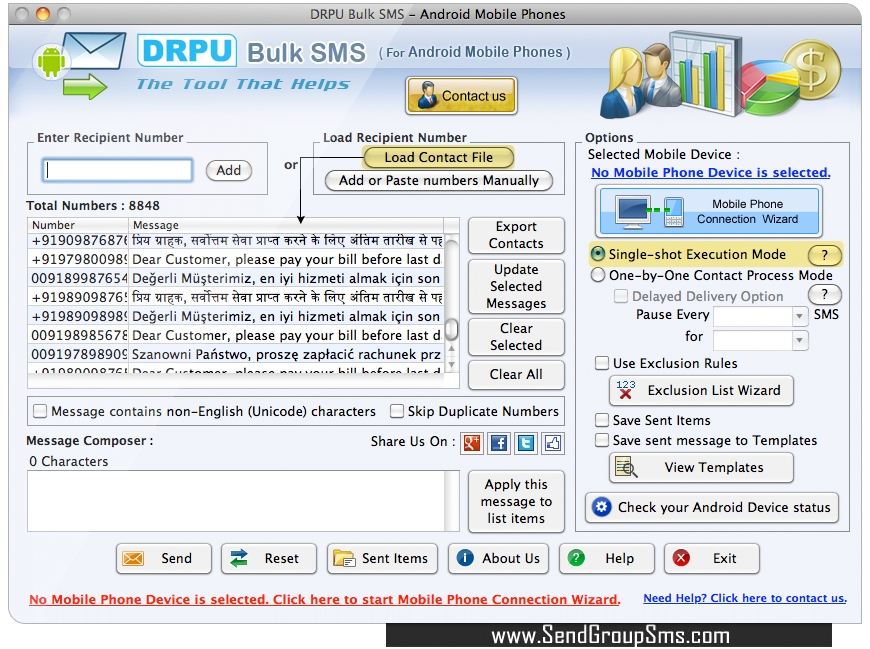Screen dimensions: 870x649
Task: Click Export Contacts button
Action: click(516, 235)
